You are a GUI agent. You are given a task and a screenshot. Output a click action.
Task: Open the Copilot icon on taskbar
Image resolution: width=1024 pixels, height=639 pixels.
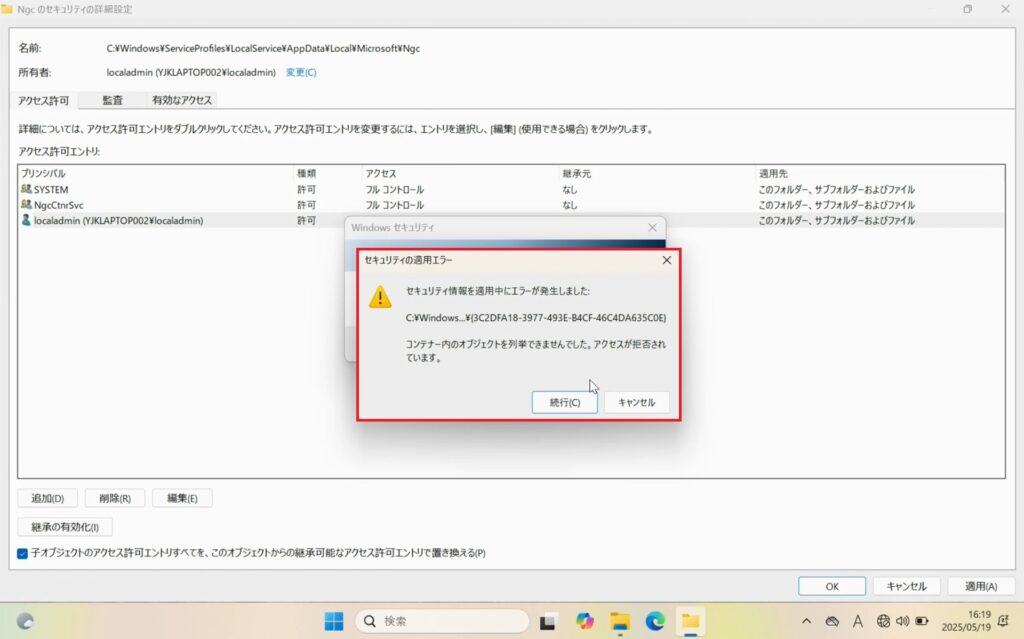pyautogui.click(x=584, y=621)
